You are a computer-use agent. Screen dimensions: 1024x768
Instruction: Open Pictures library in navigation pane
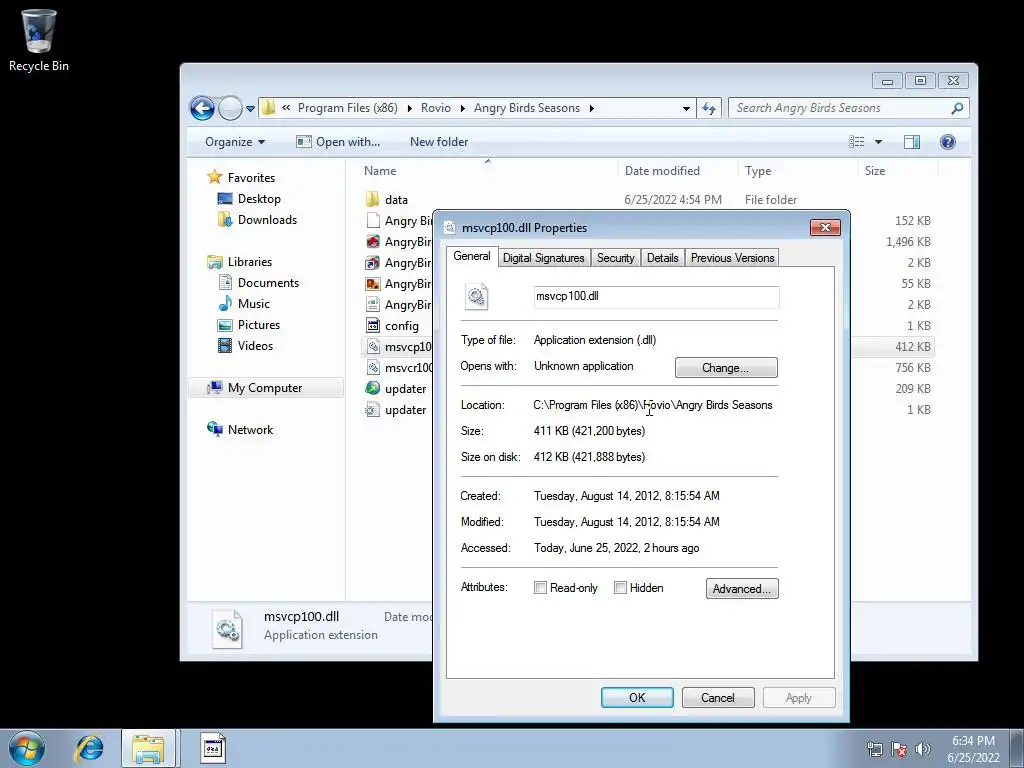[249, 325]
